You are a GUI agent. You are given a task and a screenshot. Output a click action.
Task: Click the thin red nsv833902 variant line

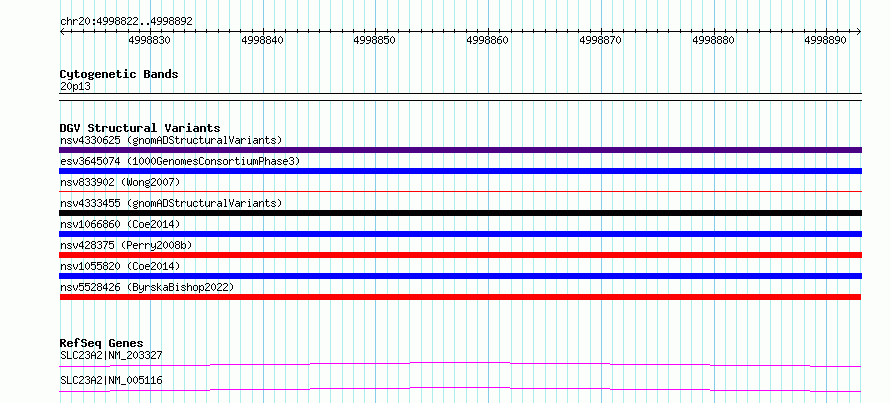click(x=460, y=192)
